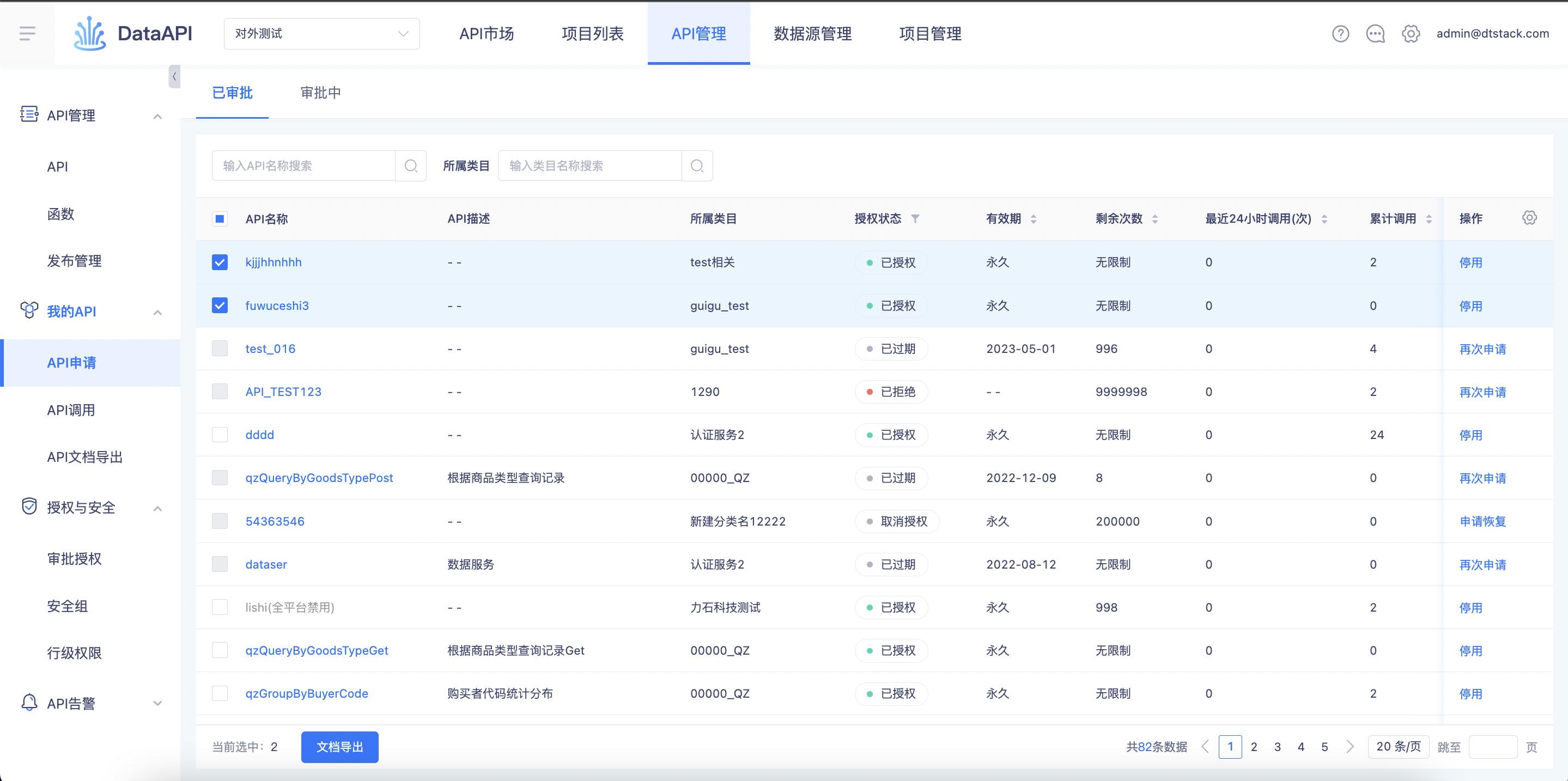Open 安全组 in the sidebar
Screen dimensions: 1568x781
[68, 606]
